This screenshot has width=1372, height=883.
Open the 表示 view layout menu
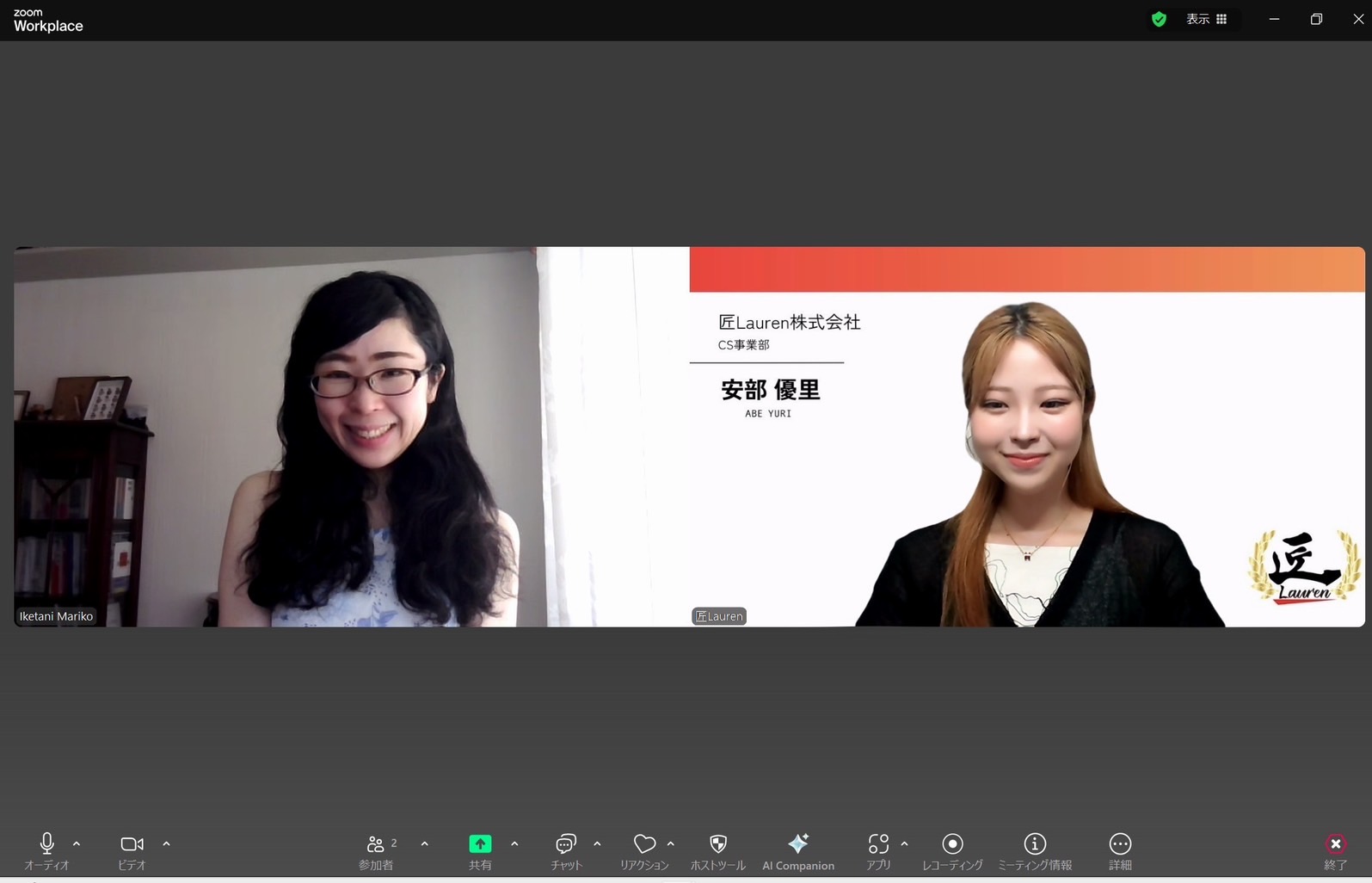1207,19
